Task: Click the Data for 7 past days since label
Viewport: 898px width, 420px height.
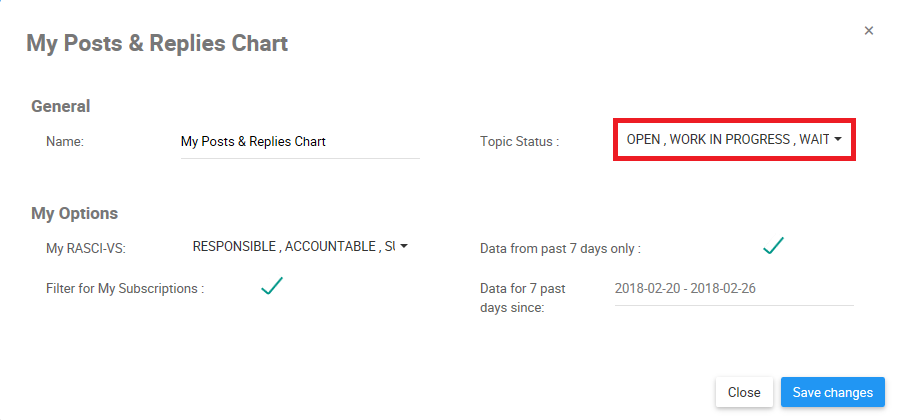Action: click(523, 298)
